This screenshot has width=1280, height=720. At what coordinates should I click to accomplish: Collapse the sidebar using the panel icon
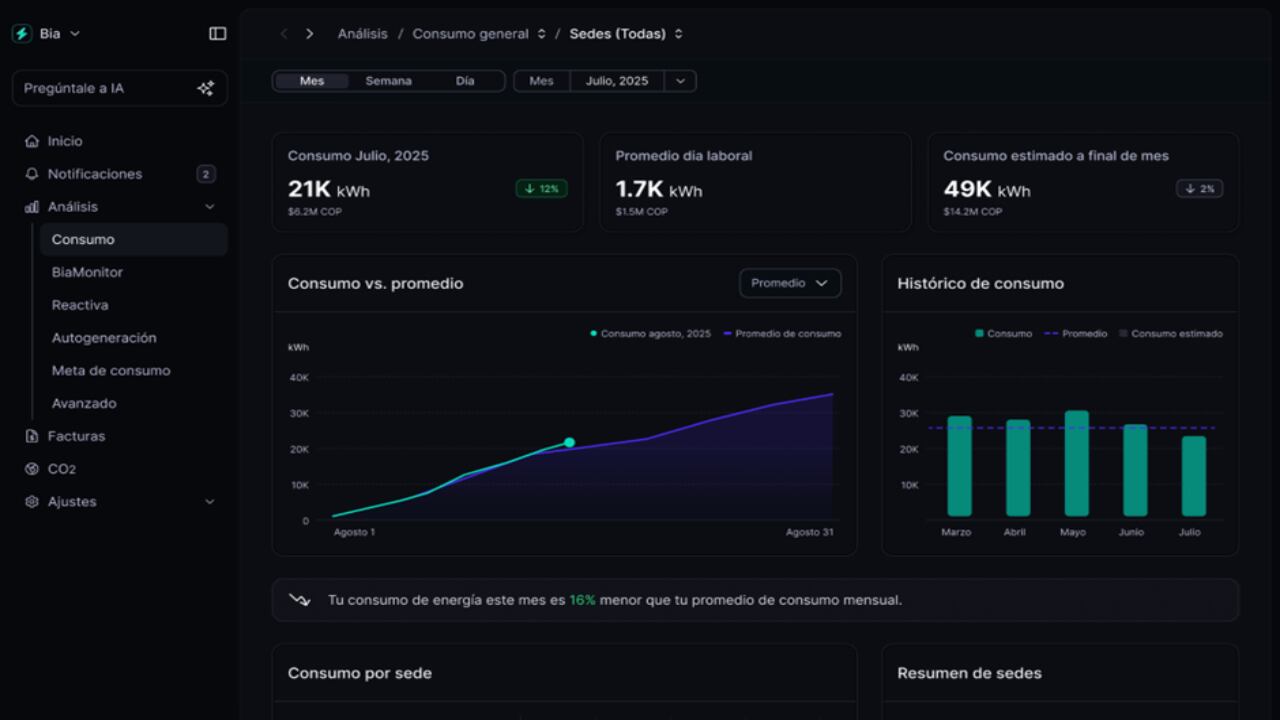pos(217,32)
